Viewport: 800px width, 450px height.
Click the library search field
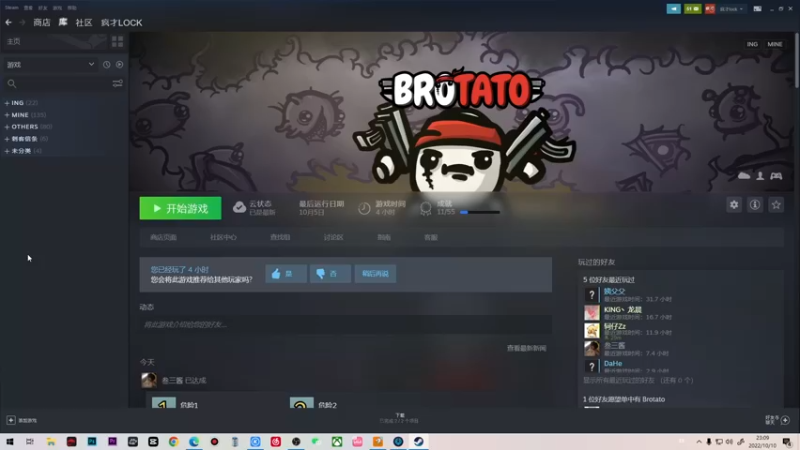(x=59, y=83)
